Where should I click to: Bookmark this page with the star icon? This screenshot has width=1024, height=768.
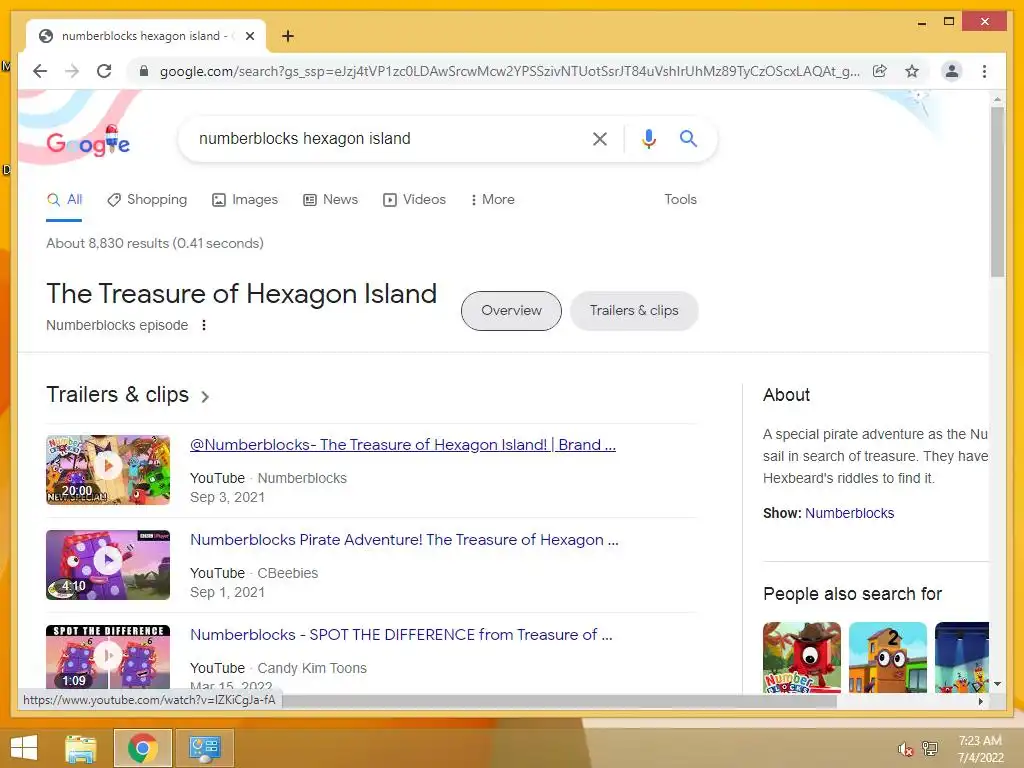click(x=912, y=71)
